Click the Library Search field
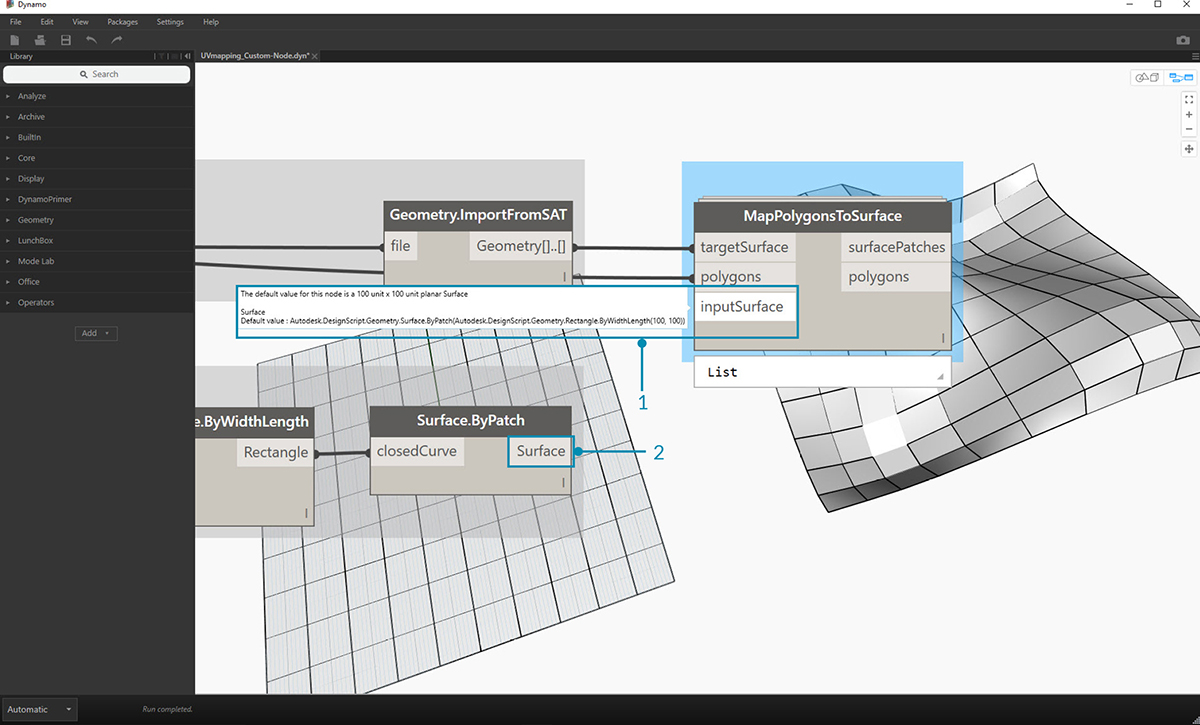 coord(97,74)
